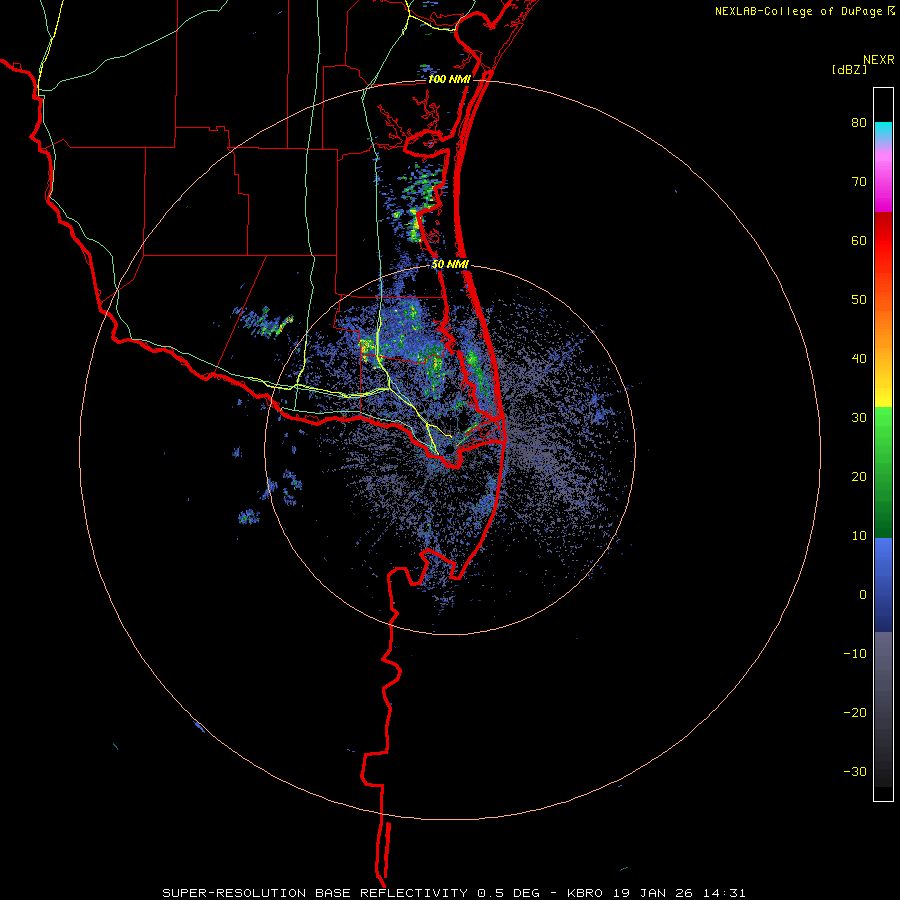This screenshot has width=900, height=900.
Task: Click the -20 dBZ scale value
Action: pyautogui.click(x=855, y=712)
